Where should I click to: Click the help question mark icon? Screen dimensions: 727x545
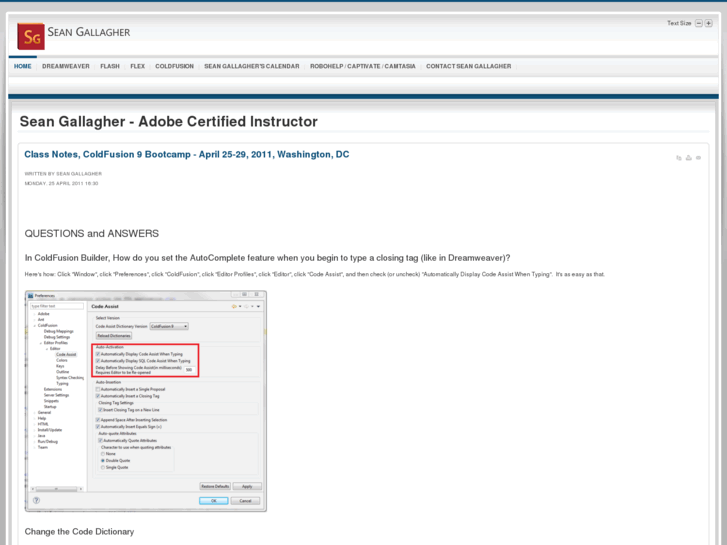37,501
